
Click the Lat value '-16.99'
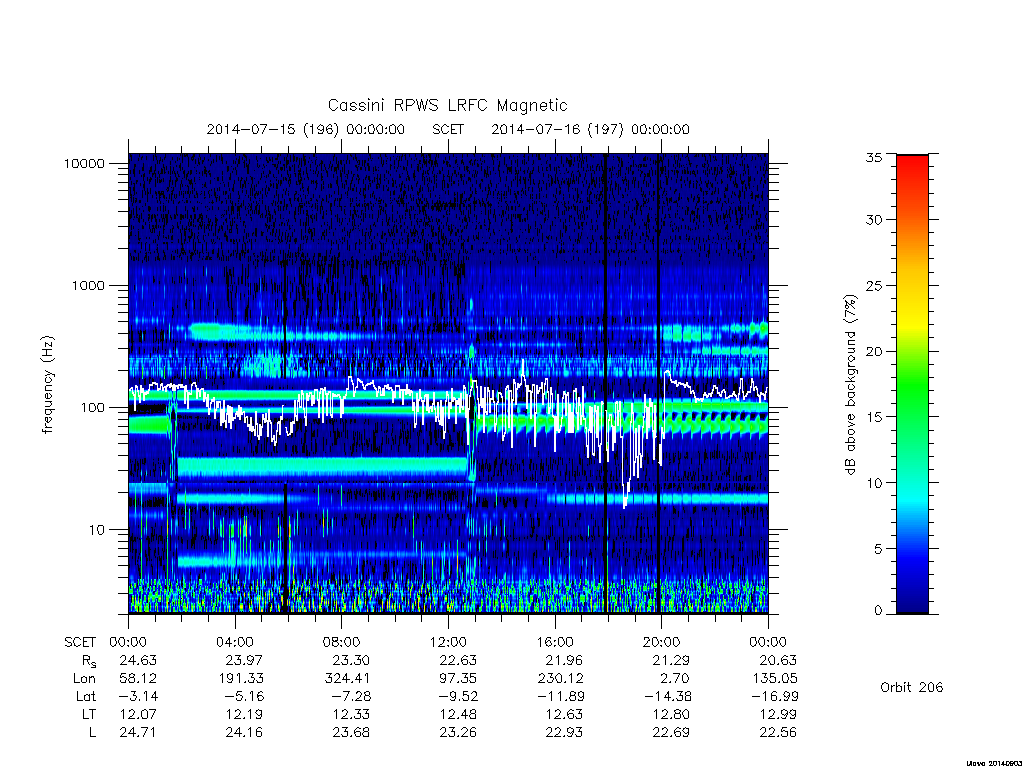pos(775,697)
